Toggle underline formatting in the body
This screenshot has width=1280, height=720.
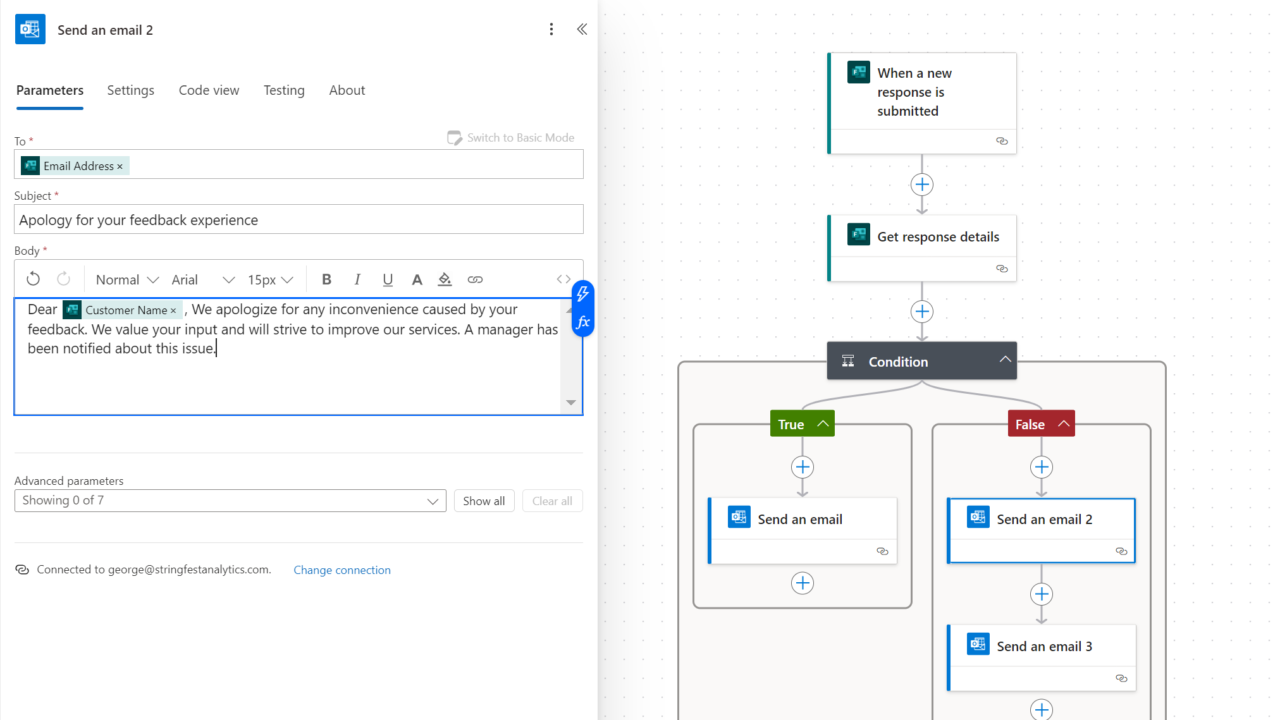tap(388, 280)
